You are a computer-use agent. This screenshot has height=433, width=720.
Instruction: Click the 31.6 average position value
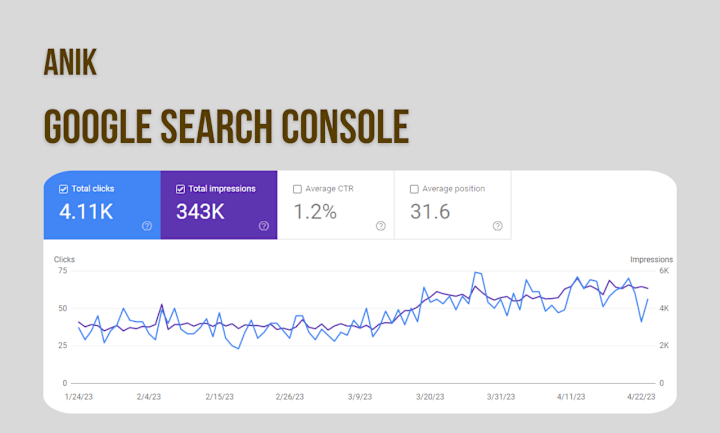[x=430, y=212]
